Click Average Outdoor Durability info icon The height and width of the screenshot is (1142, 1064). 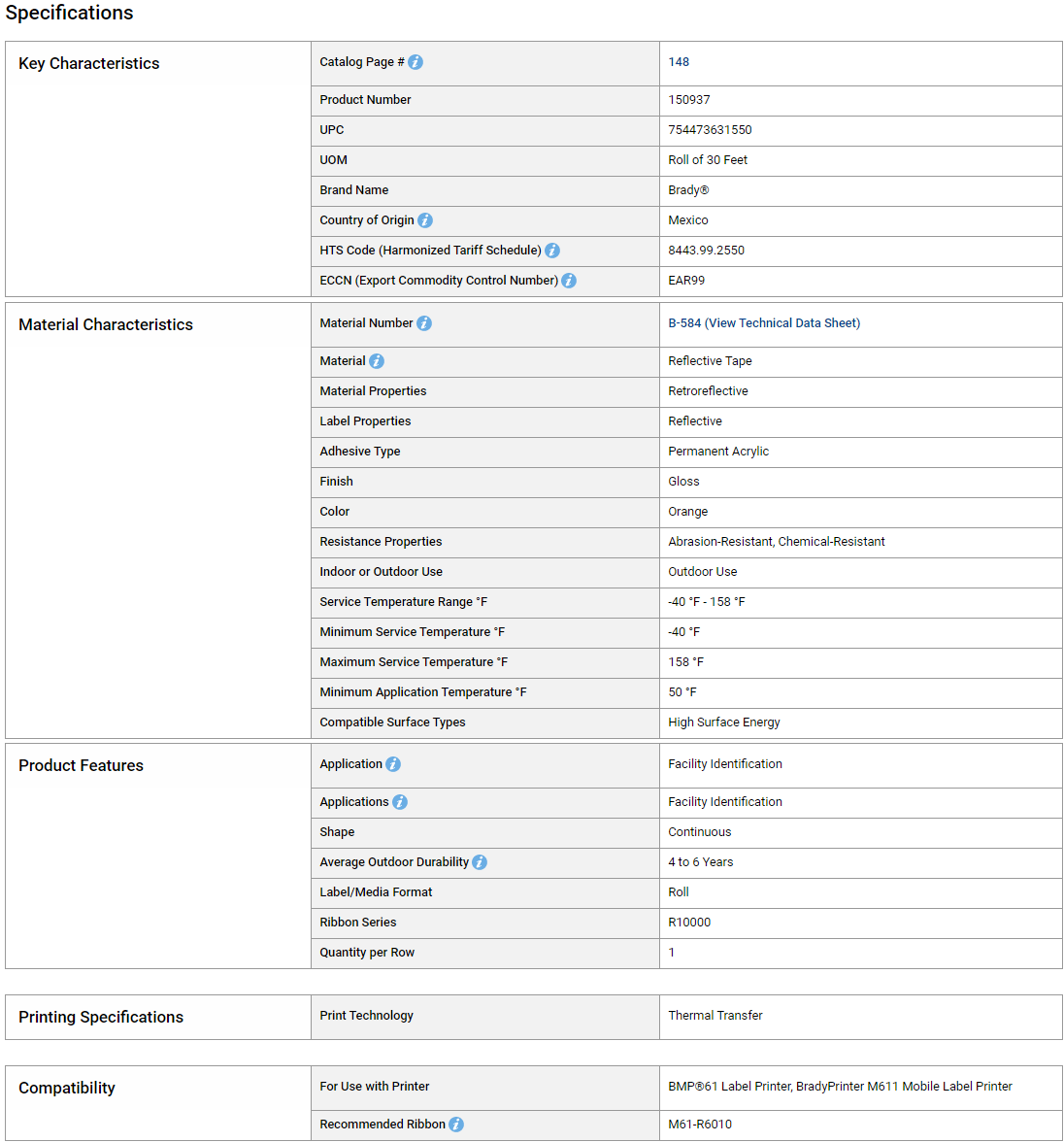(x=480, y=862)
